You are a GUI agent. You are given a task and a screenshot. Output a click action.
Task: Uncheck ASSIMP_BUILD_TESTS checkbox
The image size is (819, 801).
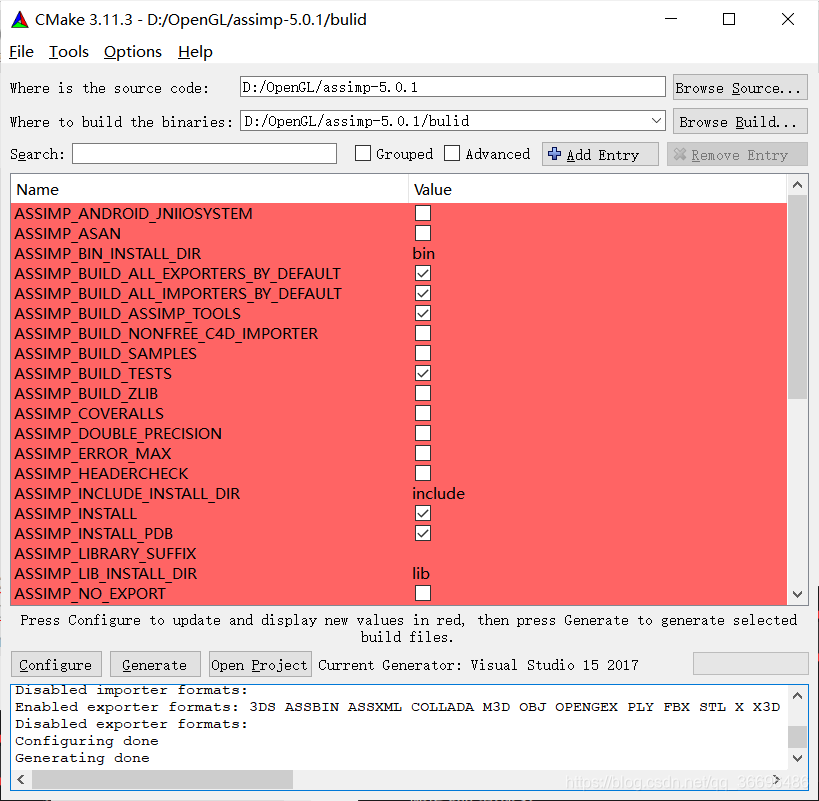tap(423, 373)
